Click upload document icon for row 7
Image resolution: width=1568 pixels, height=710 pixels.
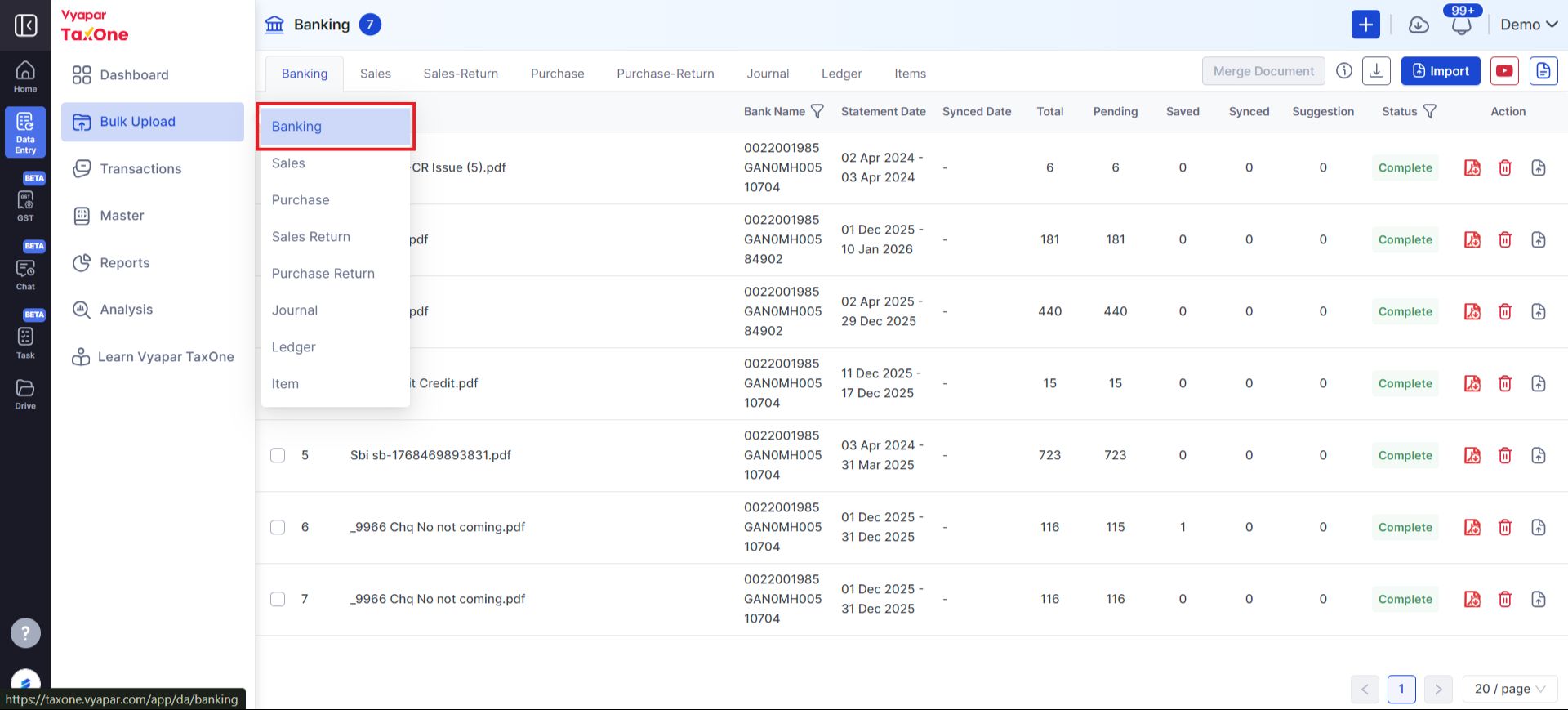1539,599
